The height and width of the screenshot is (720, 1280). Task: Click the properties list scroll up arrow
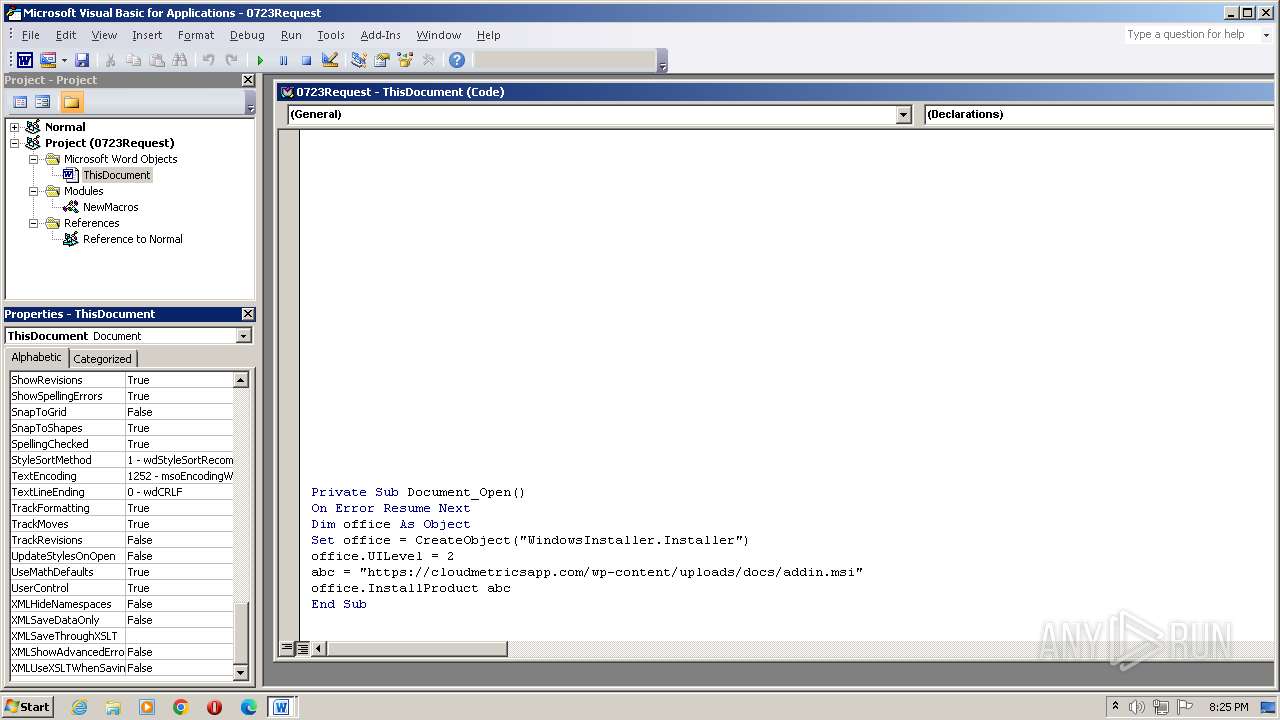(x=241, y=380)
